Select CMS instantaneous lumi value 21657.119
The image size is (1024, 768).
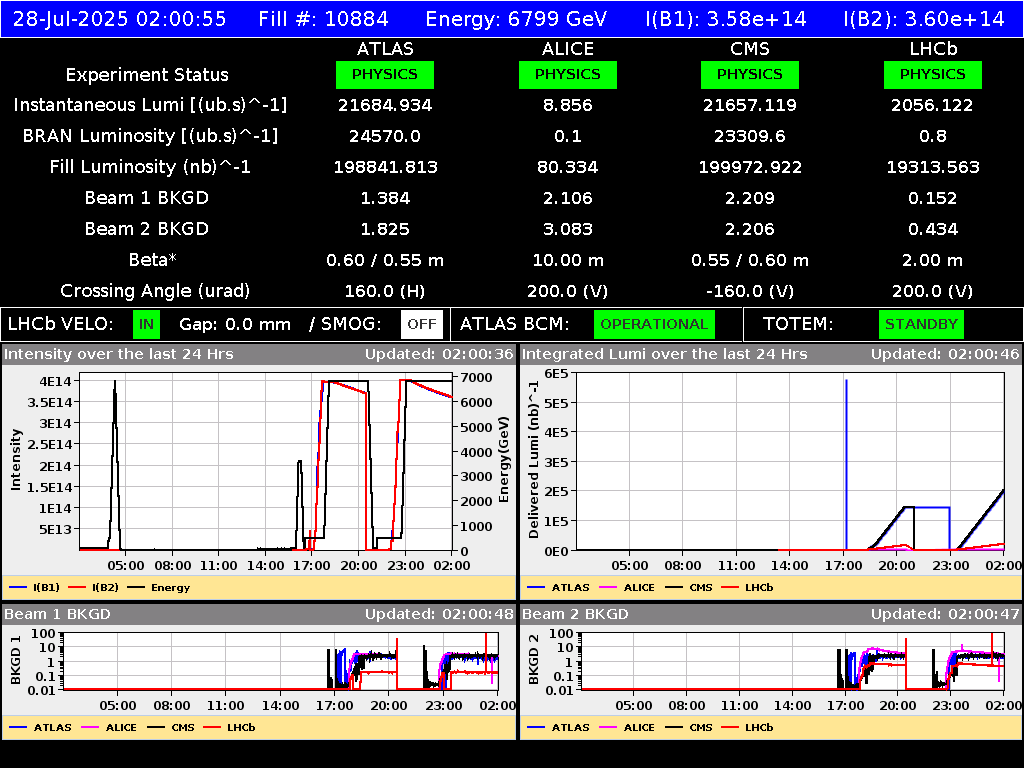750,105
